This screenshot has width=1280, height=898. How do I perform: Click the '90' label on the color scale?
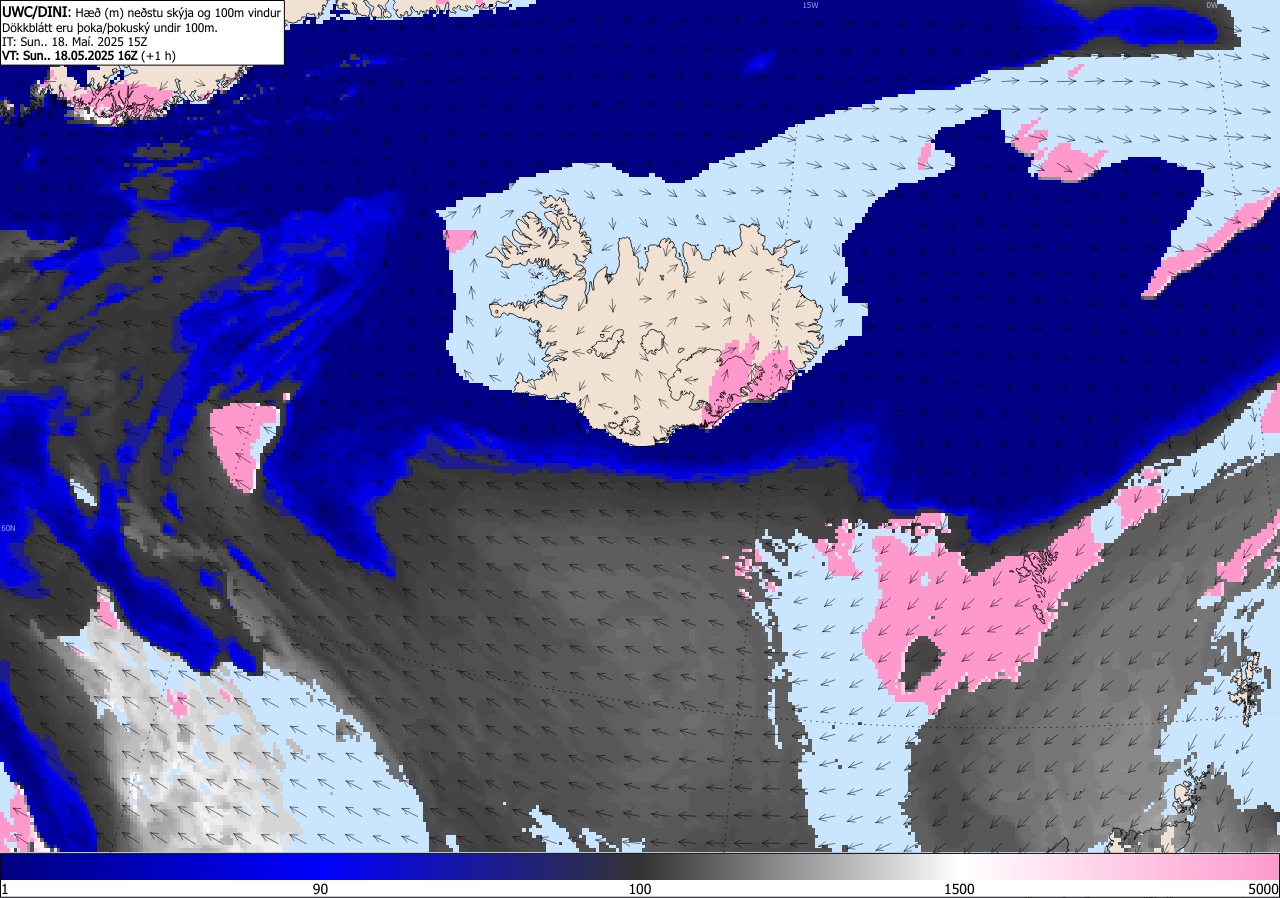320,889
